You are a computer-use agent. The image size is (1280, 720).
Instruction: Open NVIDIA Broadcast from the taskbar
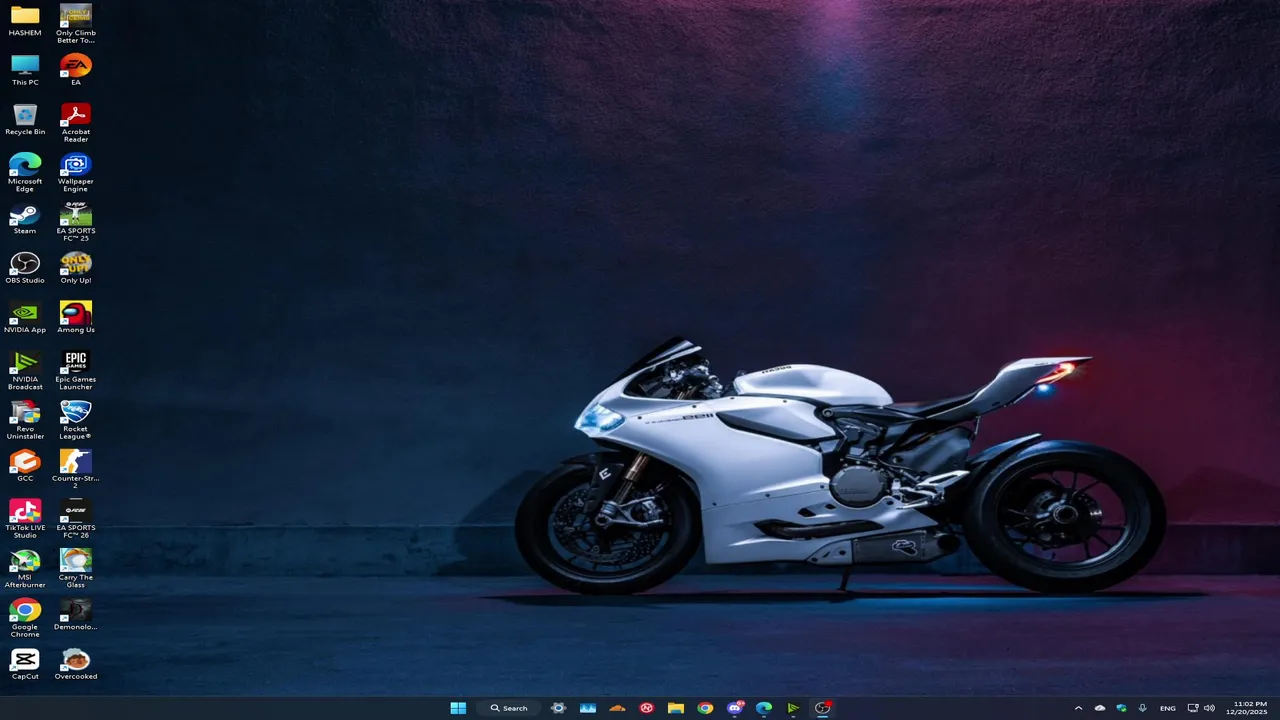(793, 708)
